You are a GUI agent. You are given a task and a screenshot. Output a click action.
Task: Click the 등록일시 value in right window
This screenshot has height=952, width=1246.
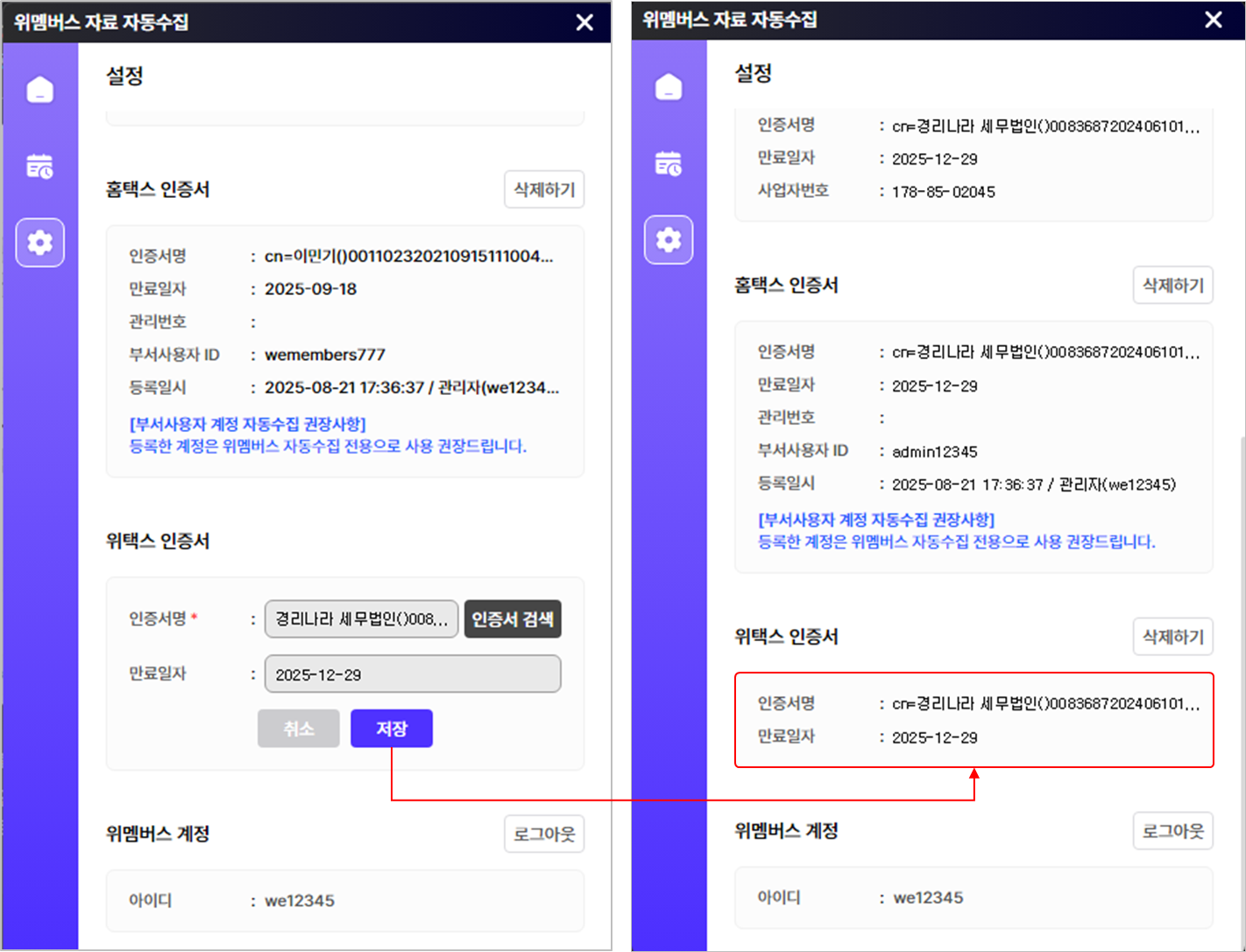[x=1034, y=485]
